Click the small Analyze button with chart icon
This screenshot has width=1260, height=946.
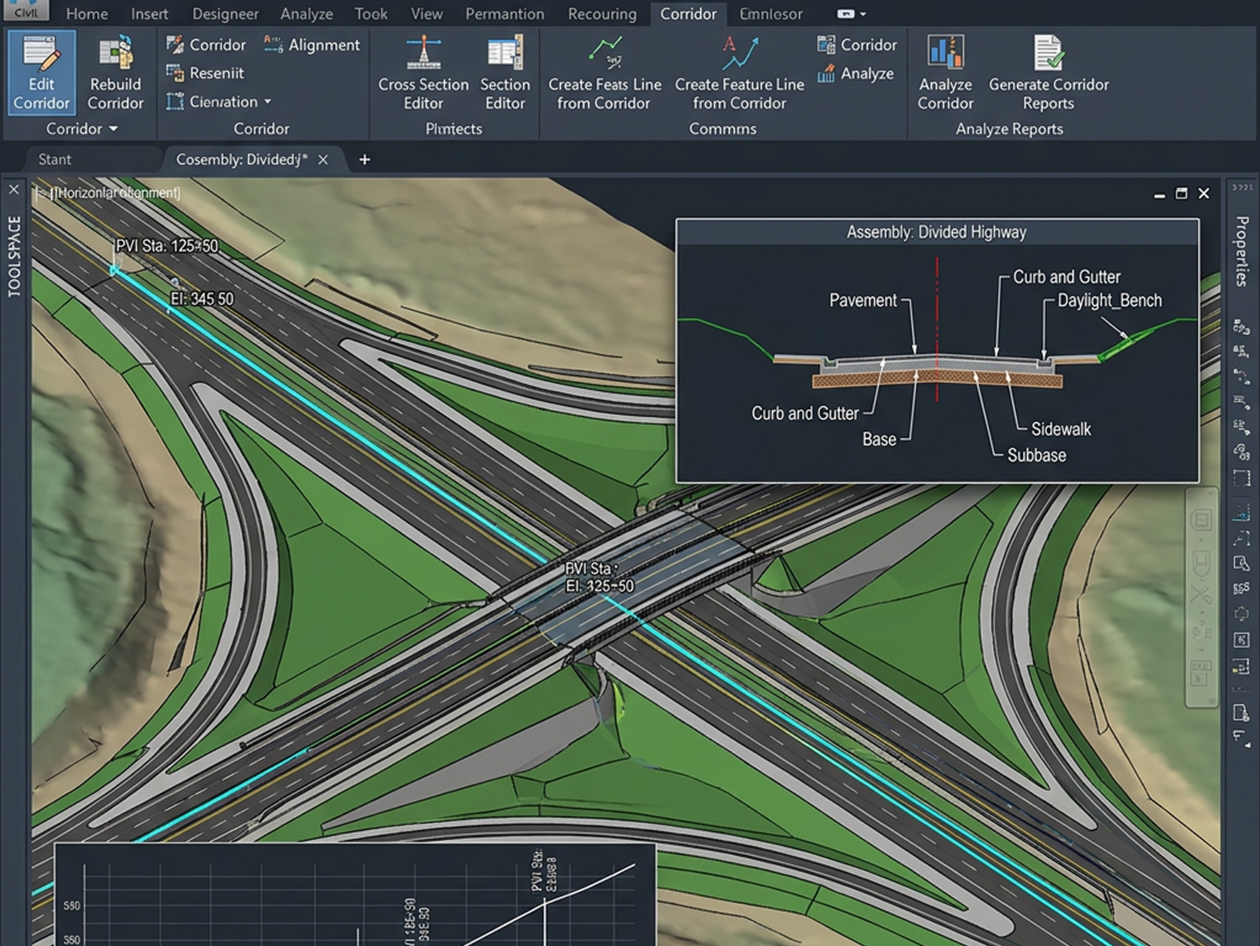pyautogui.click(x=855, y=74)
